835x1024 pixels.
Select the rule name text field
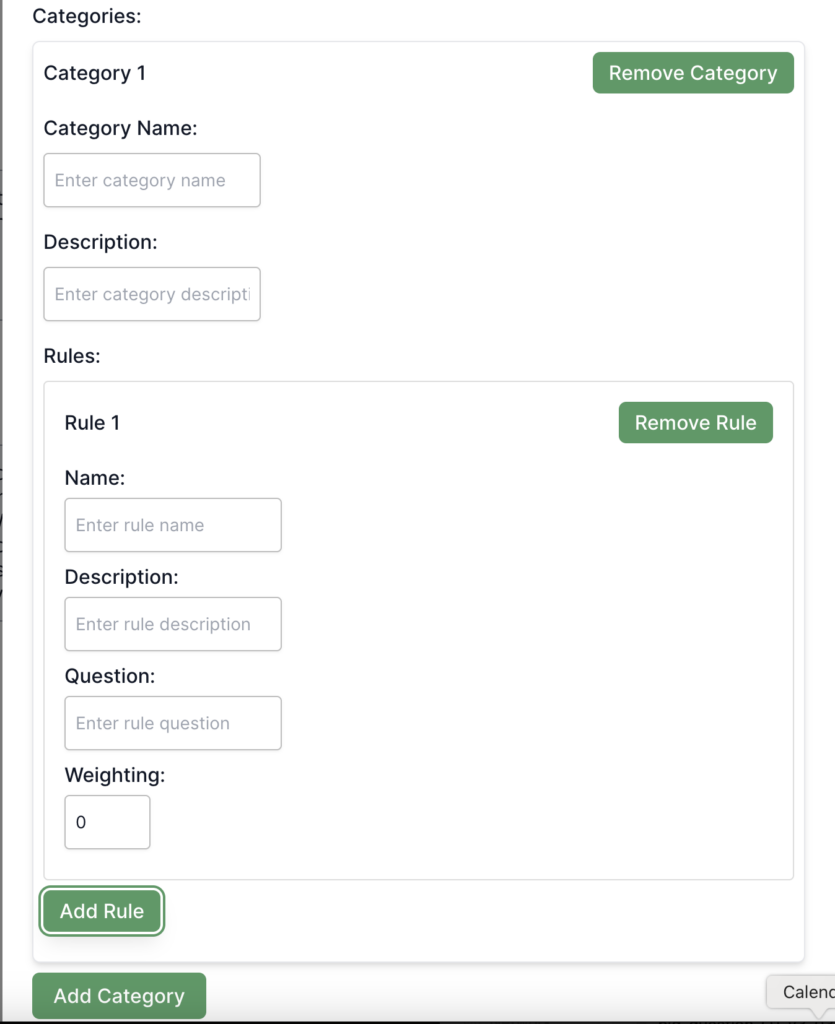(x=173, y=525)
